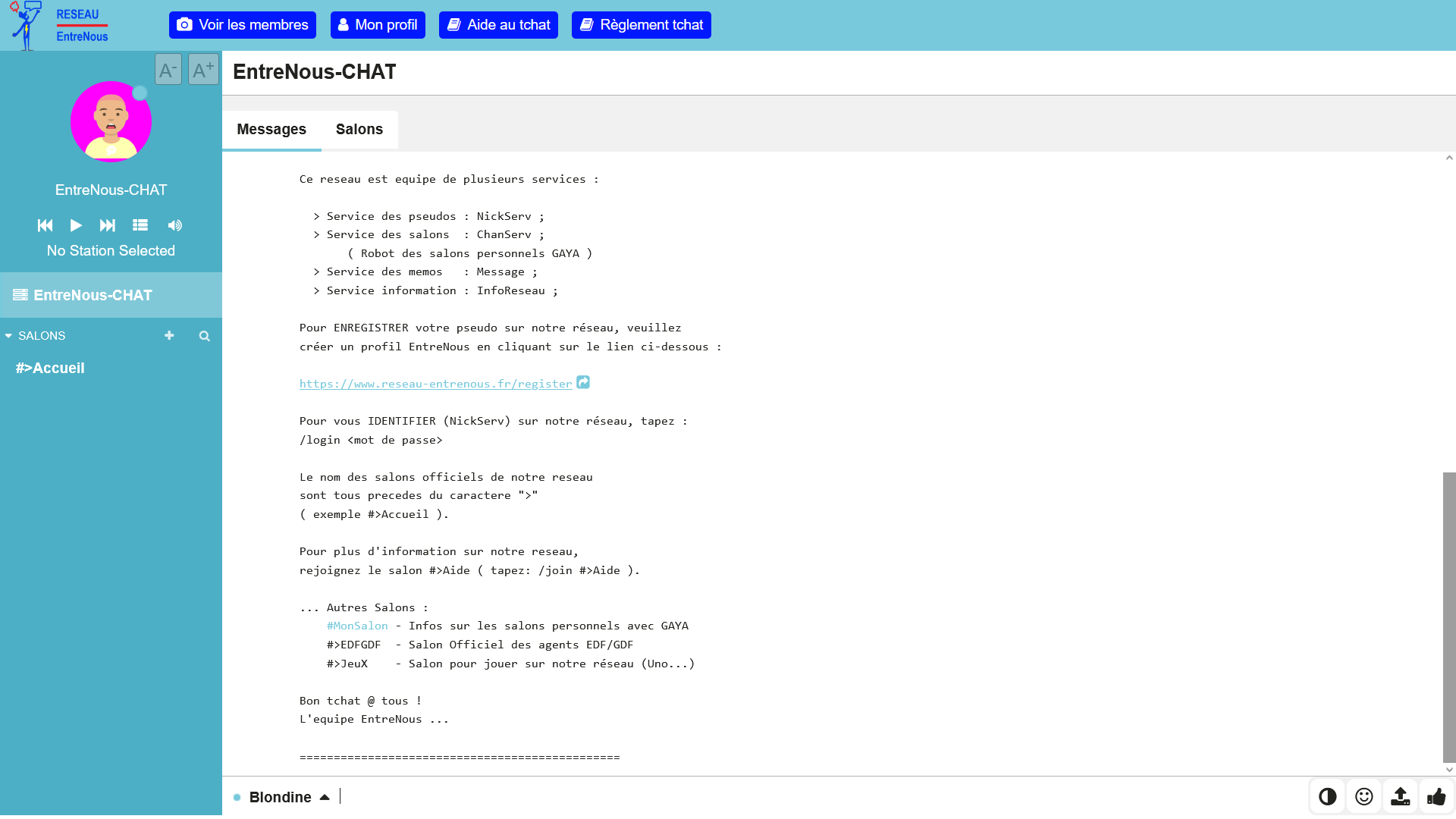Open Voir les membres

coord(243,25)
